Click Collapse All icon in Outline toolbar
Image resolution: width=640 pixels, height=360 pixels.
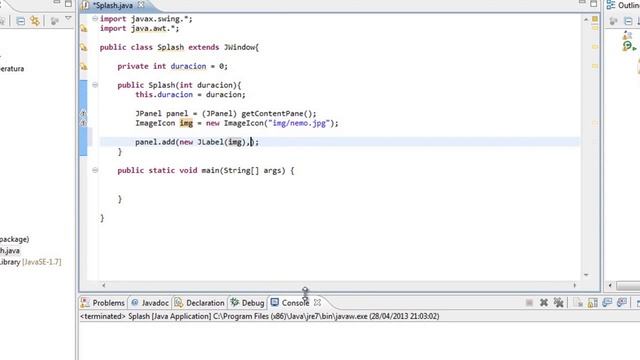[628, 21]
